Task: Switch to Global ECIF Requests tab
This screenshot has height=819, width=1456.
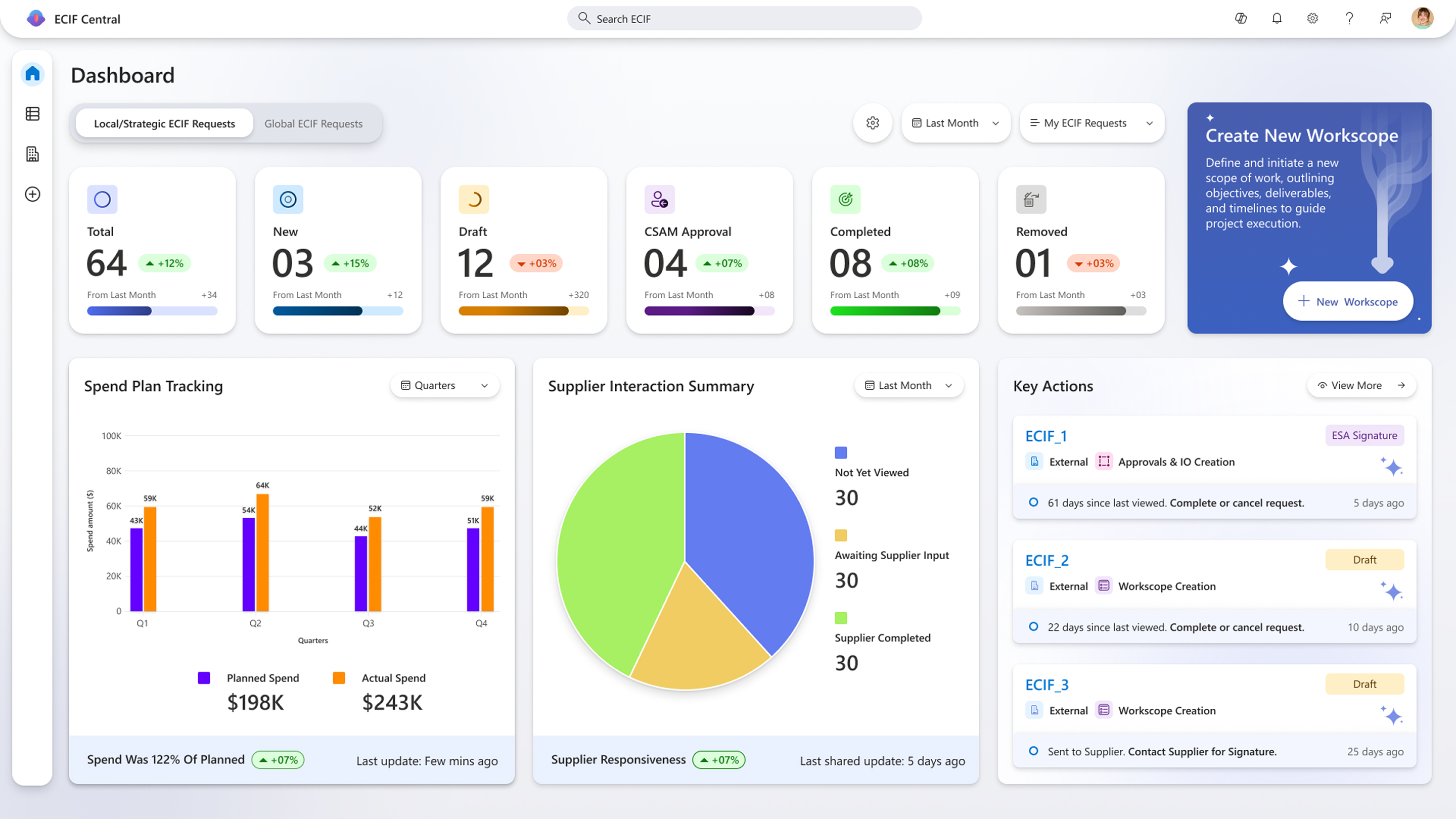Action: (313, 123)
